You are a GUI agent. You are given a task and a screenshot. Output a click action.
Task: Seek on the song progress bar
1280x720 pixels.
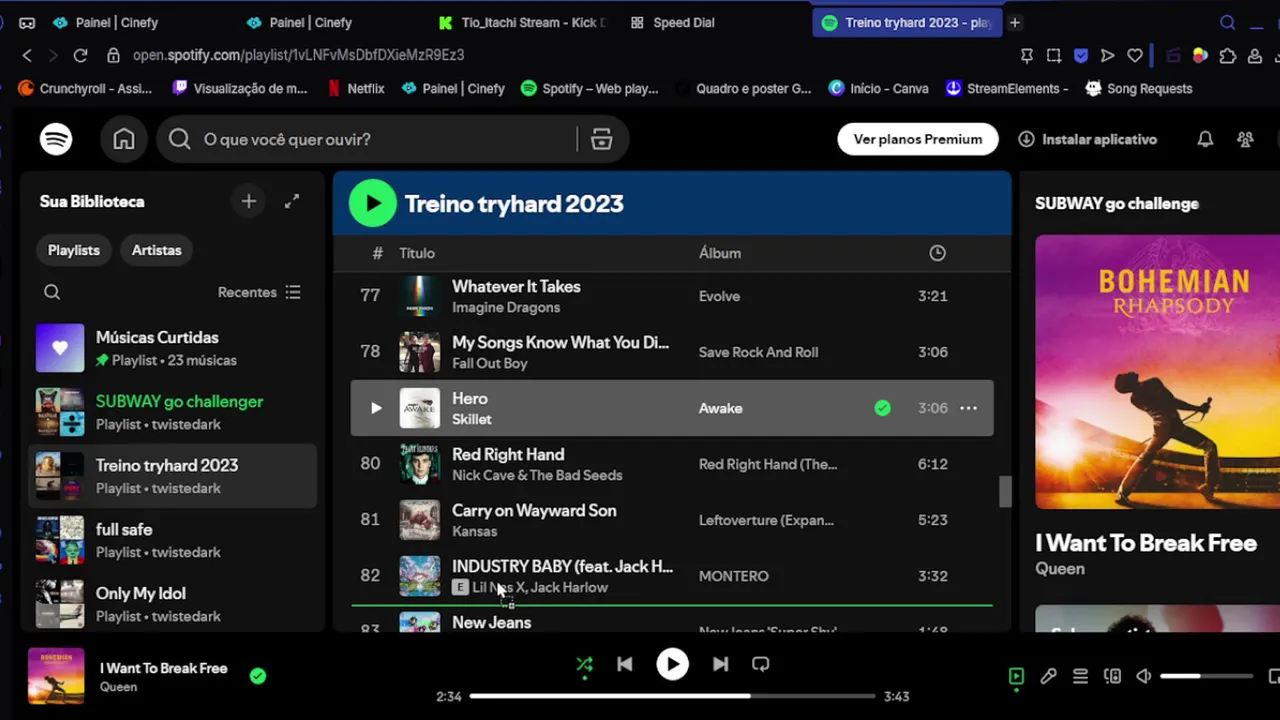click(672, 696)
